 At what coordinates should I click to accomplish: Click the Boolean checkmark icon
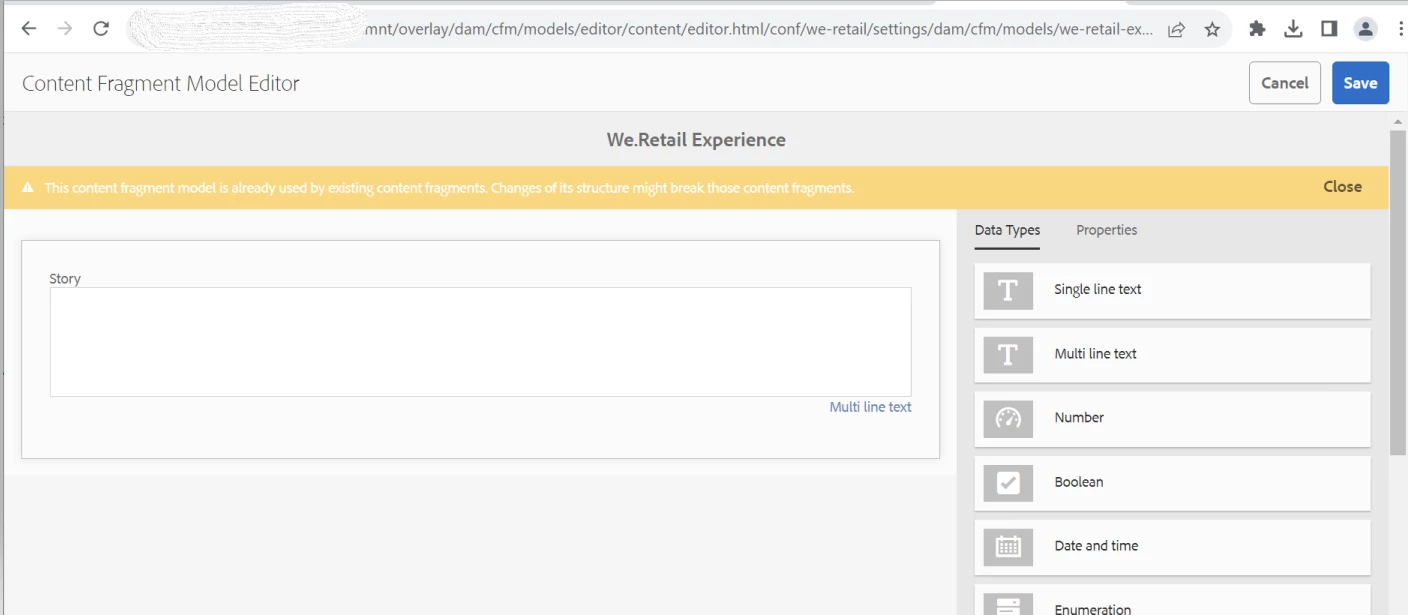1008,482
